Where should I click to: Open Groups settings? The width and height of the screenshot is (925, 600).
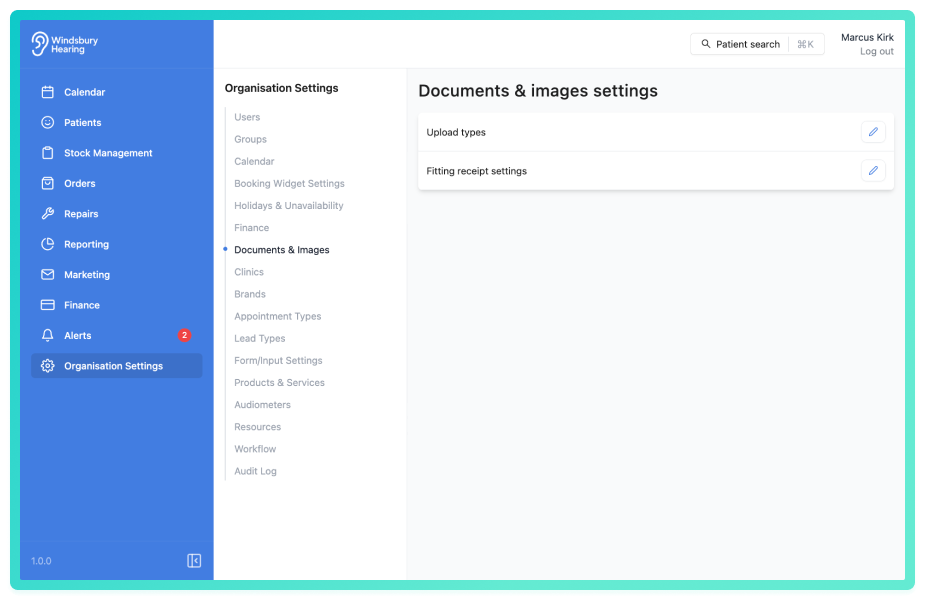[x=250, y=139]
